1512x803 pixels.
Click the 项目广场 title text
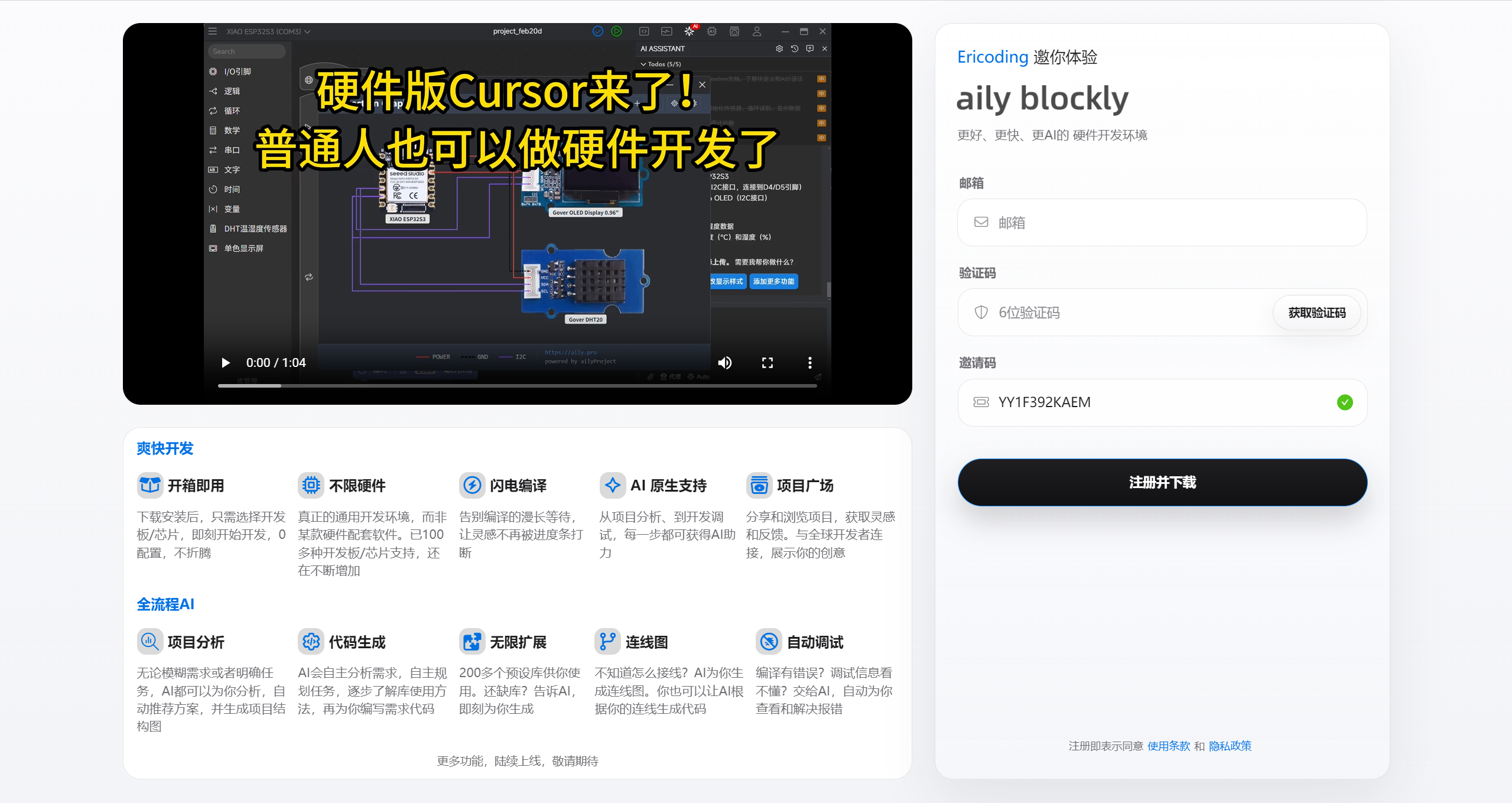805,485
